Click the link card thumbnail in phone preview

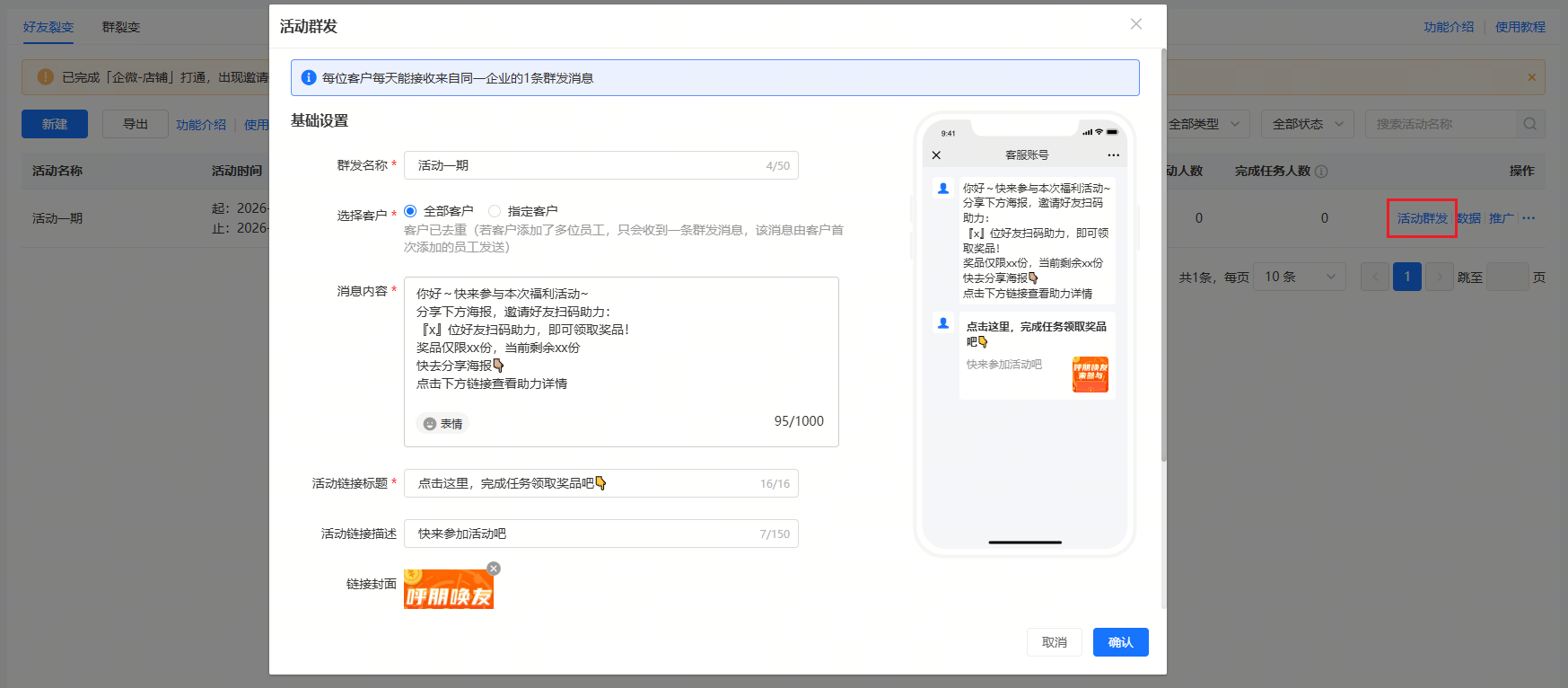point(1091,375)
